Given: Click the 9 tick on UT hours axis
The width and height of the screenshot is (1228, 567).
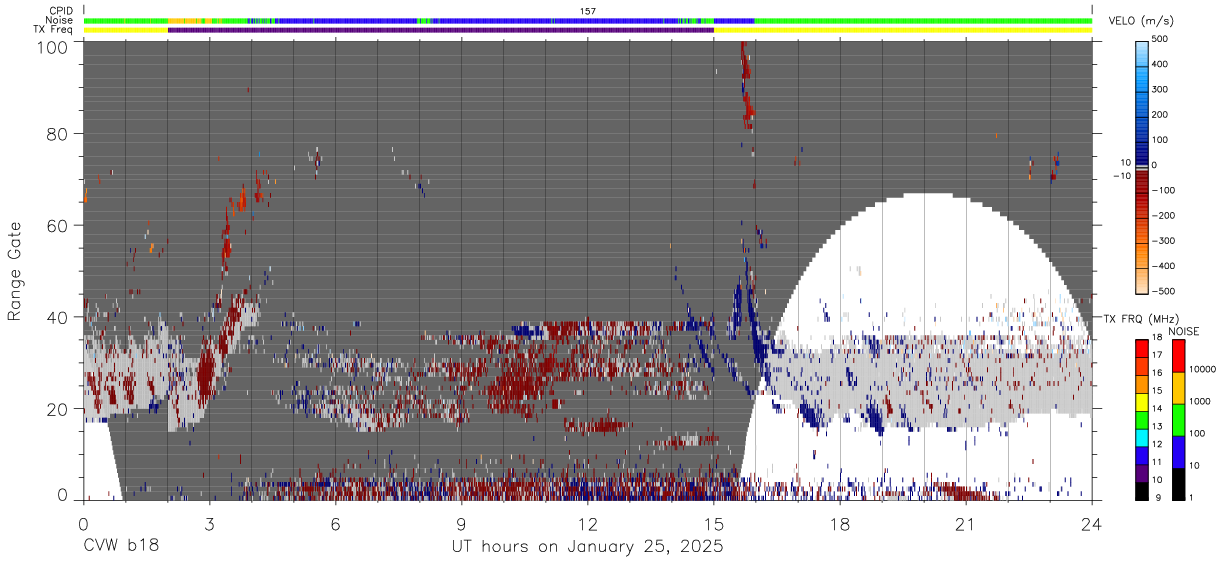Looking at the screenshot, I should [x=461, y=523].
